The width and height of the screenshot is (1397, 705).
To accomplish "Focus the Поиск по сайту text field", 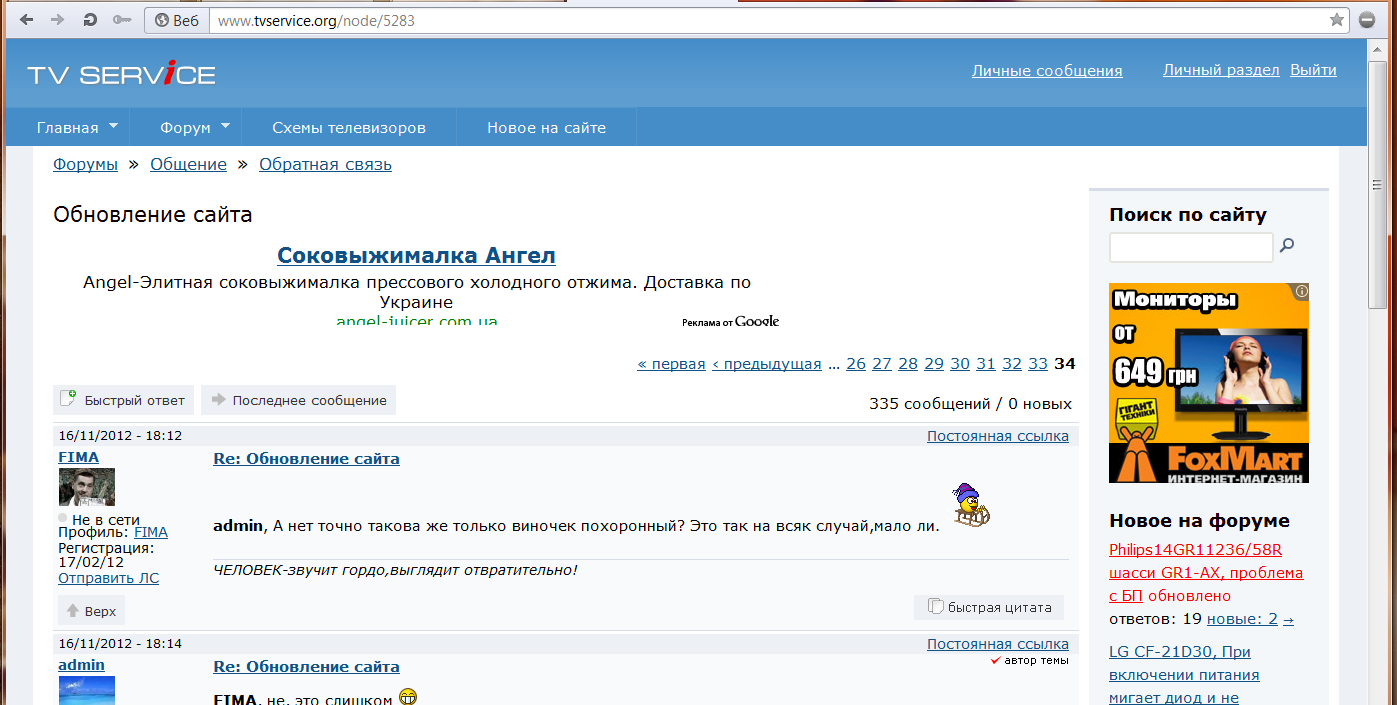I will pos(1190,247).
